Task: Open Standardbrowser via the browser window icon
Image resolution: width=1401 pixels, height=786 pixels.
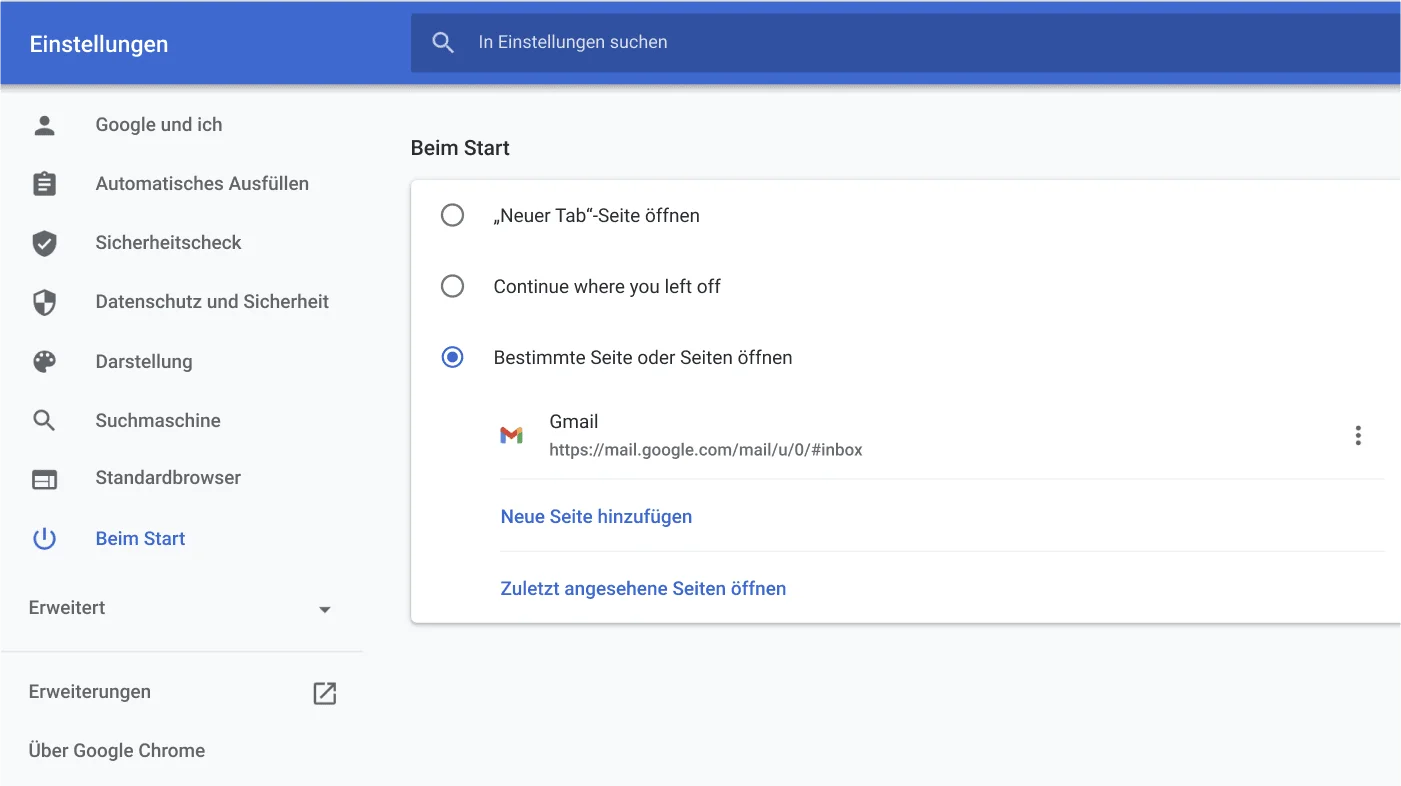Action: click(44, 479)
